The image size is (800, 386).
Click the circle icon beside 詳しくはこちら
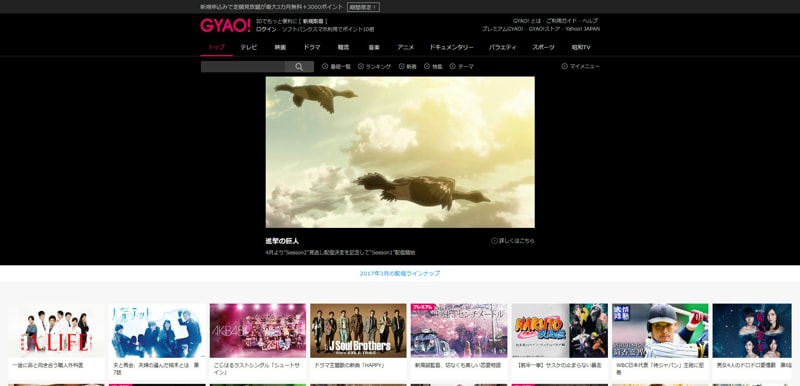pos(494,241)
